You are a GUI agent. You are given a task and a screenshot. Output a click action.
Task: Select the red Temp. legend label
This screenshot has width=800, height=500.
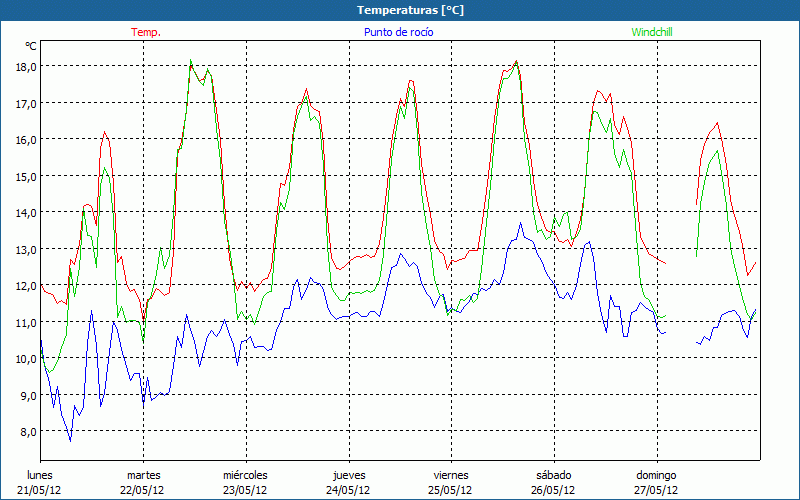click(146, 32)
